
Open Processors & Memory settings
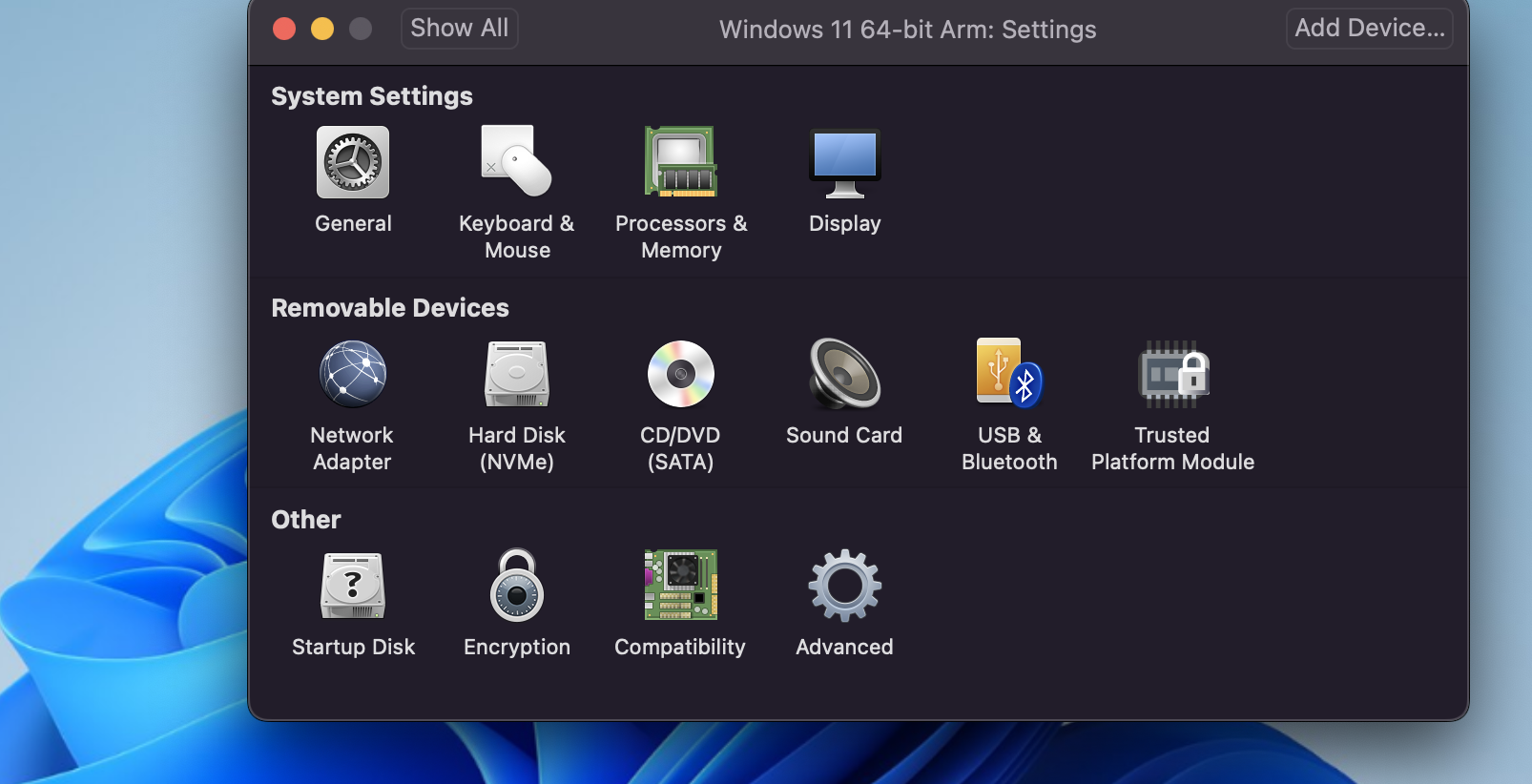pyautogui.click(x=680, y=163)
